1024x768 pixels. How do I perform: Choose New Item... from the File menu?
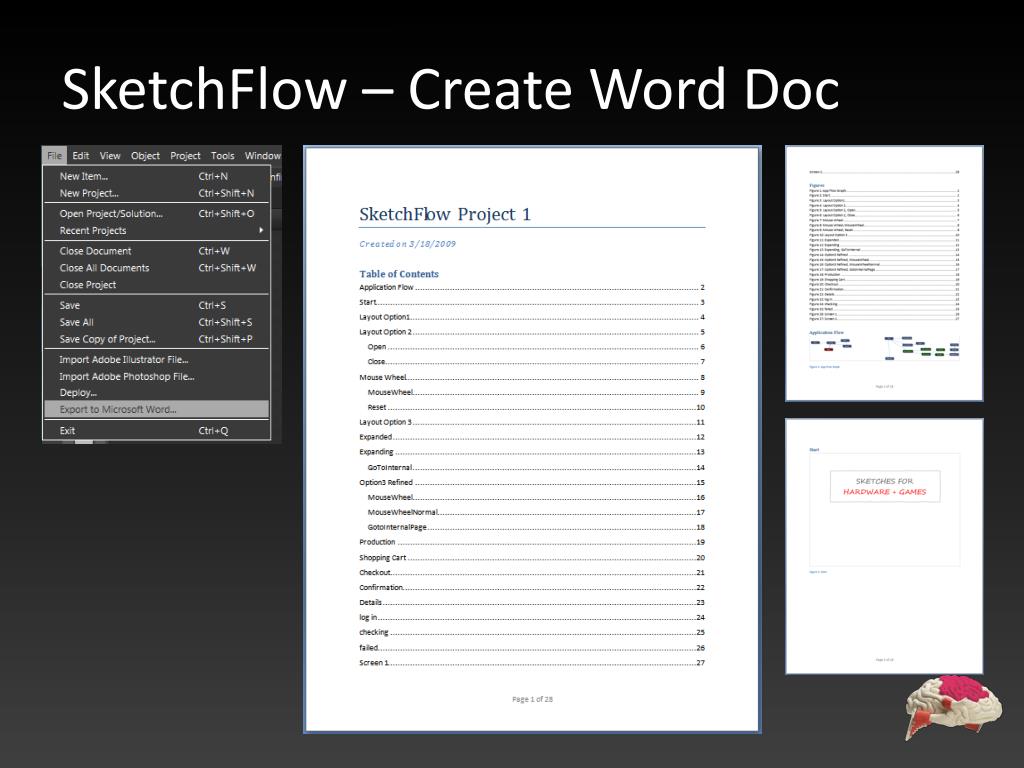pos(157,176)
